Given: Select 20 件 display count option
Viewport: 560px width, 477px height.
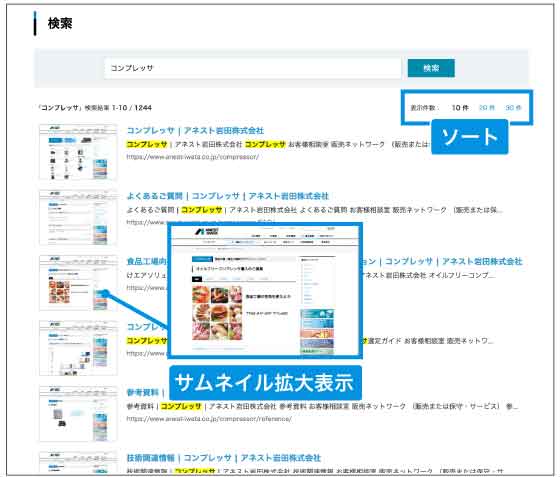Looking at the screenshot, I should tap(486, 107).
